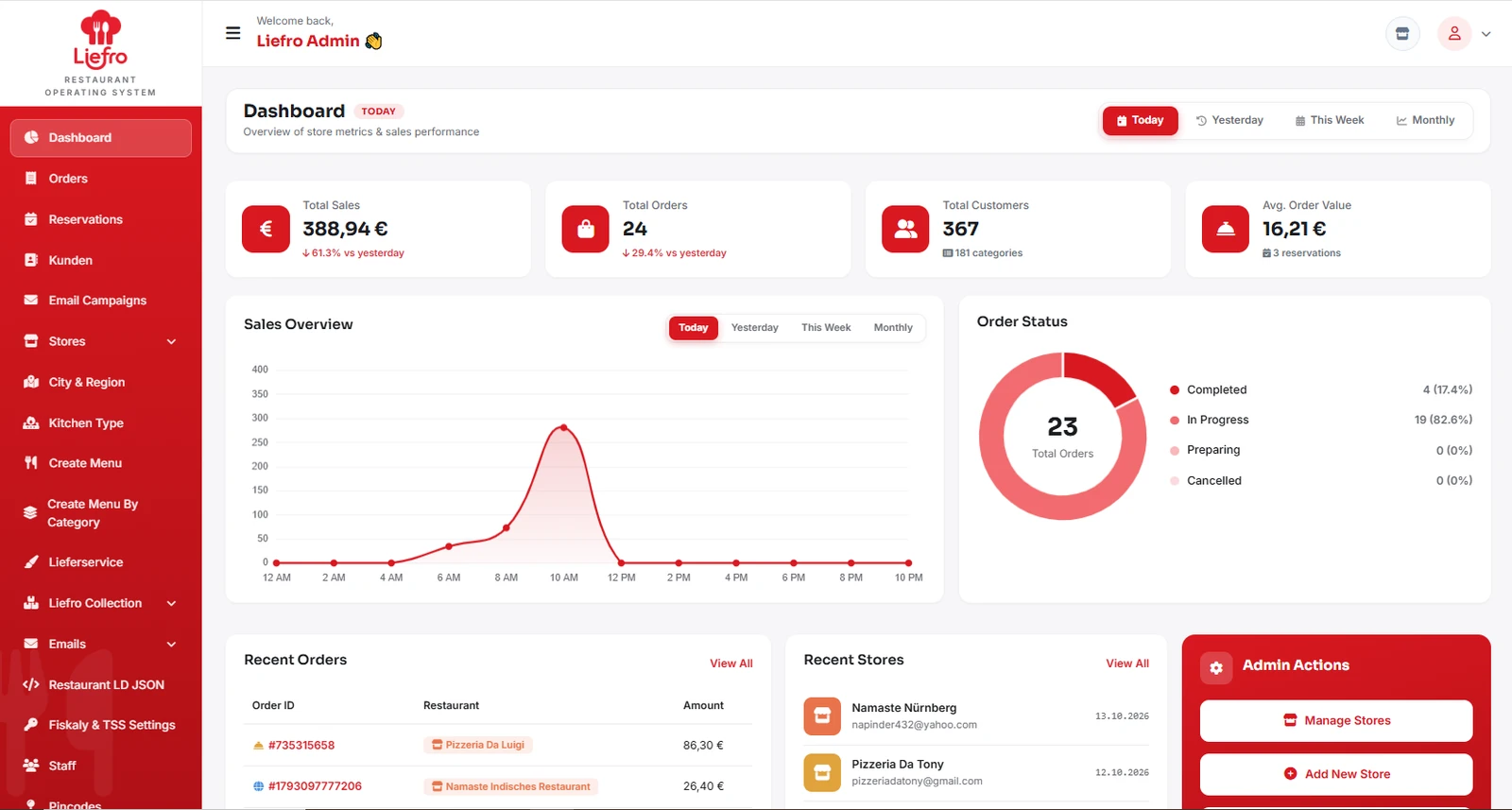This screenshot has height=810, width=1512.
Task: Toggle the Cancelled legend entry
Action: 1206,480
